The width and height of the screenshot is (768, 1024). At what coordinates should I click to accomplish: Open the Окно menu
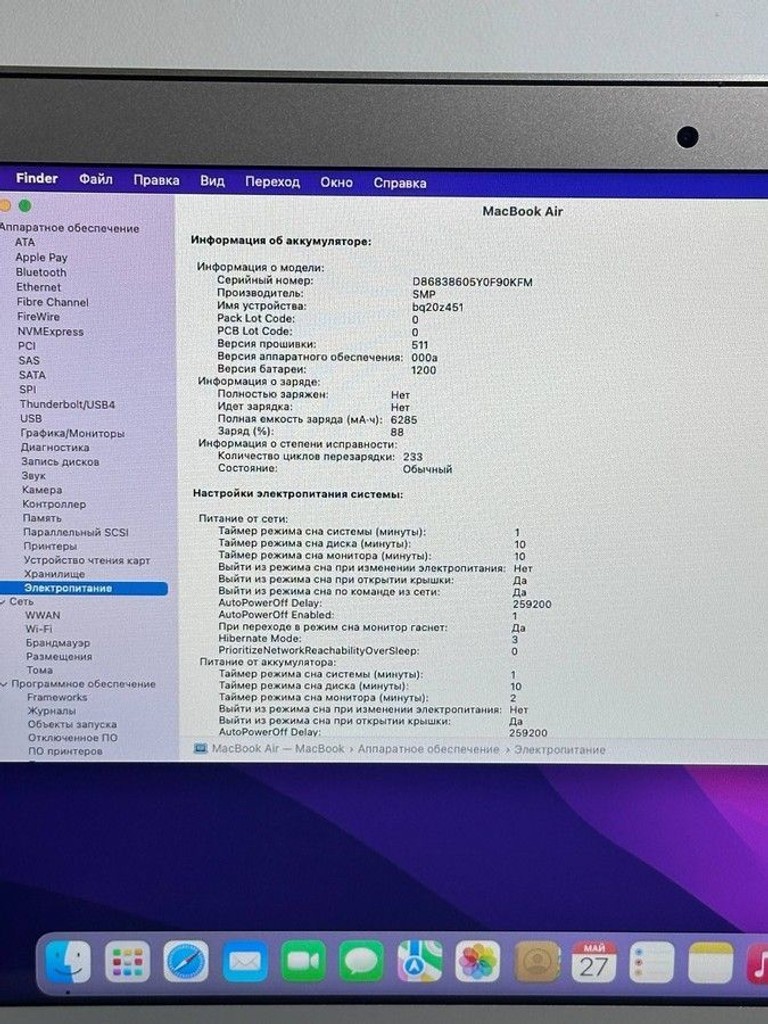click(336, 182)
